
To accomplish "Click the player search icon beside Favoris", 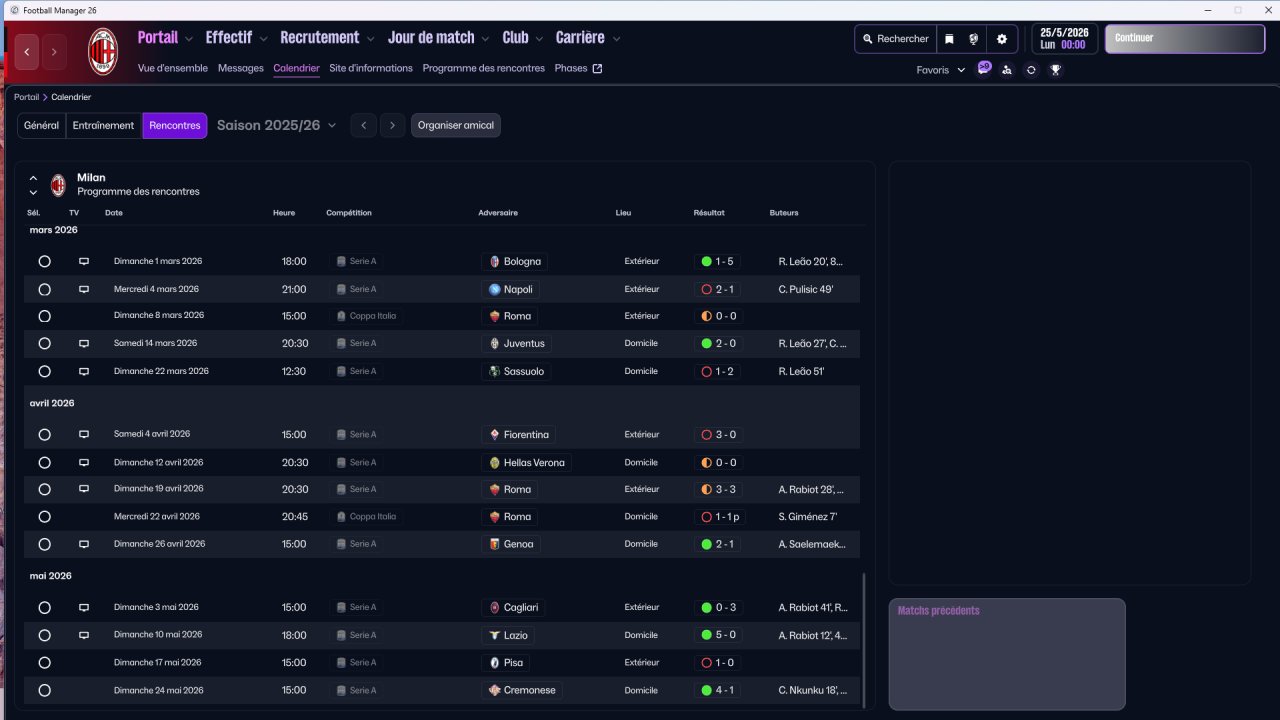I will coord(1007,70).
